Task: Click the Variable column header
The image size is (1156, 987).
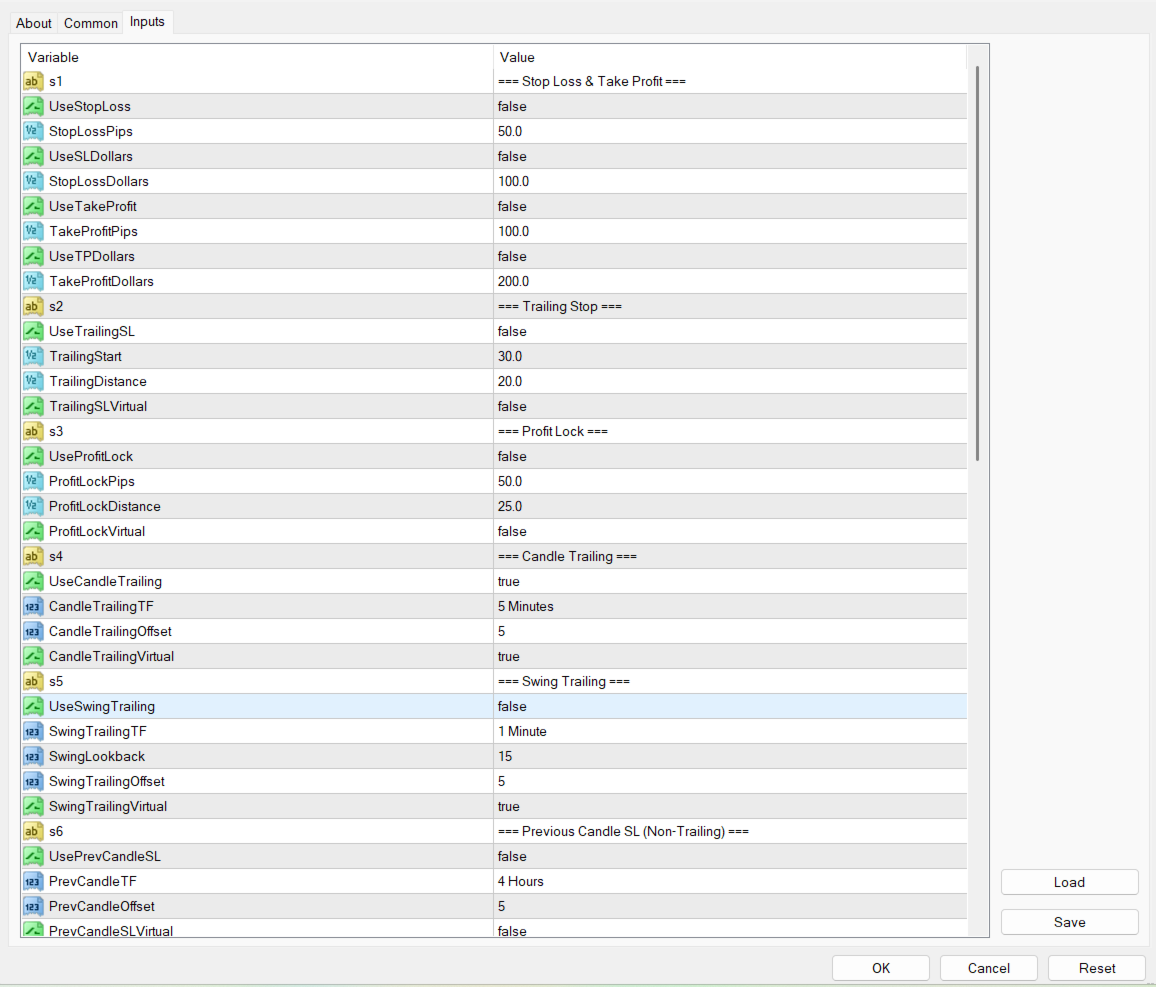Action: coord(257,57)
